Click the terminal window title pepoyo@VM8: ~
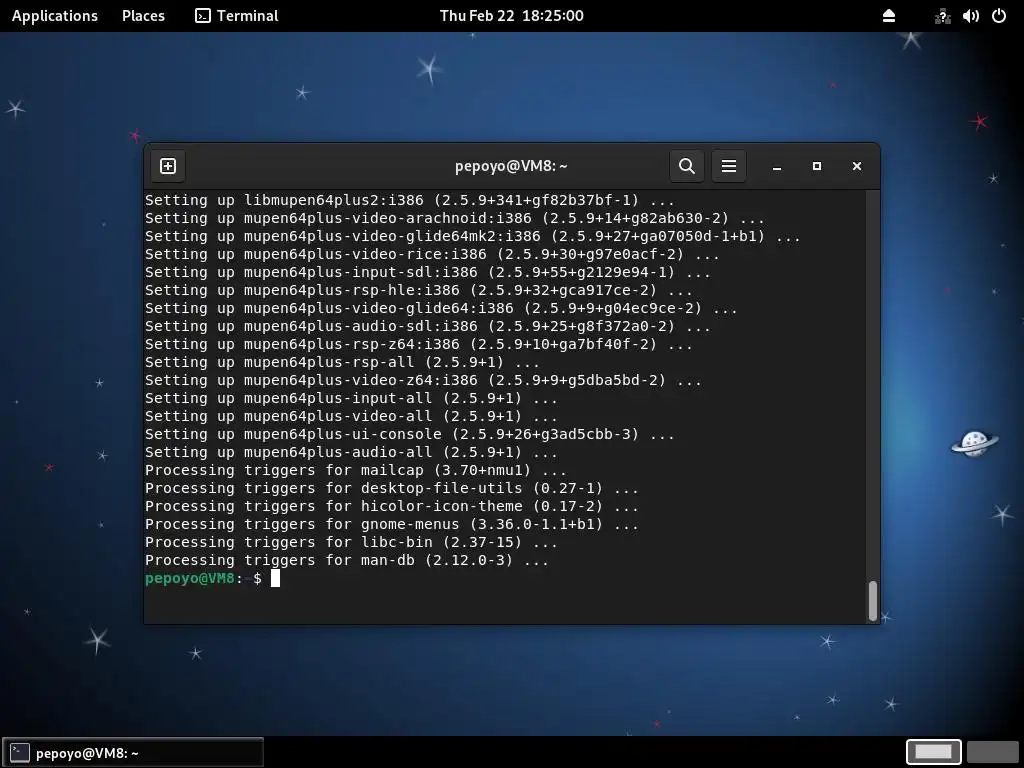Screen dimensions: 1024x768 coord(511,166)
